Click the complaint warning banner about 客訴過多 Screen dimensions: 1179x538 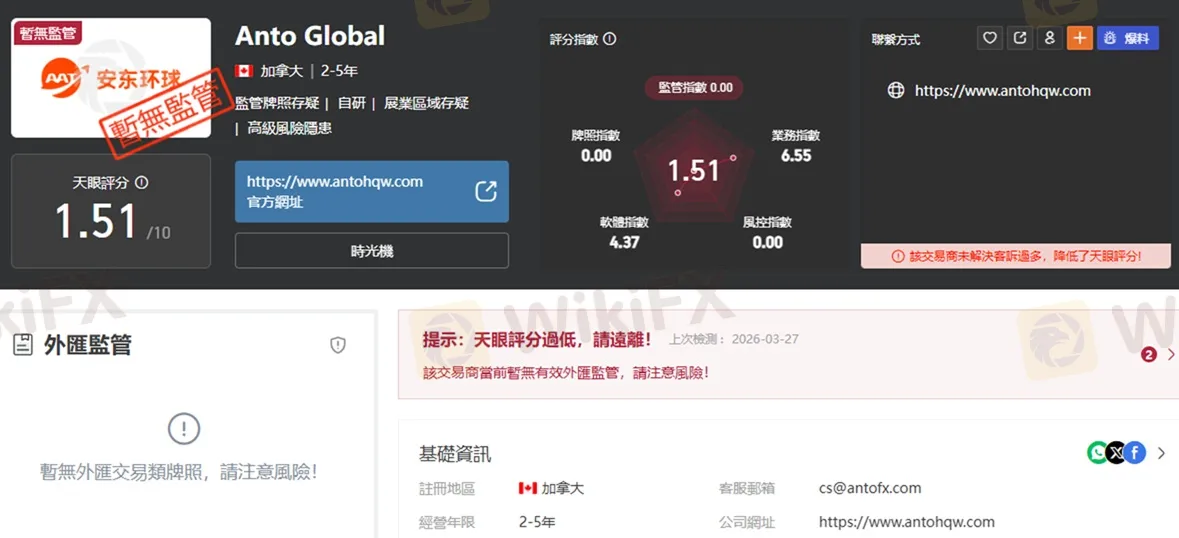(x=1016, y=256)
